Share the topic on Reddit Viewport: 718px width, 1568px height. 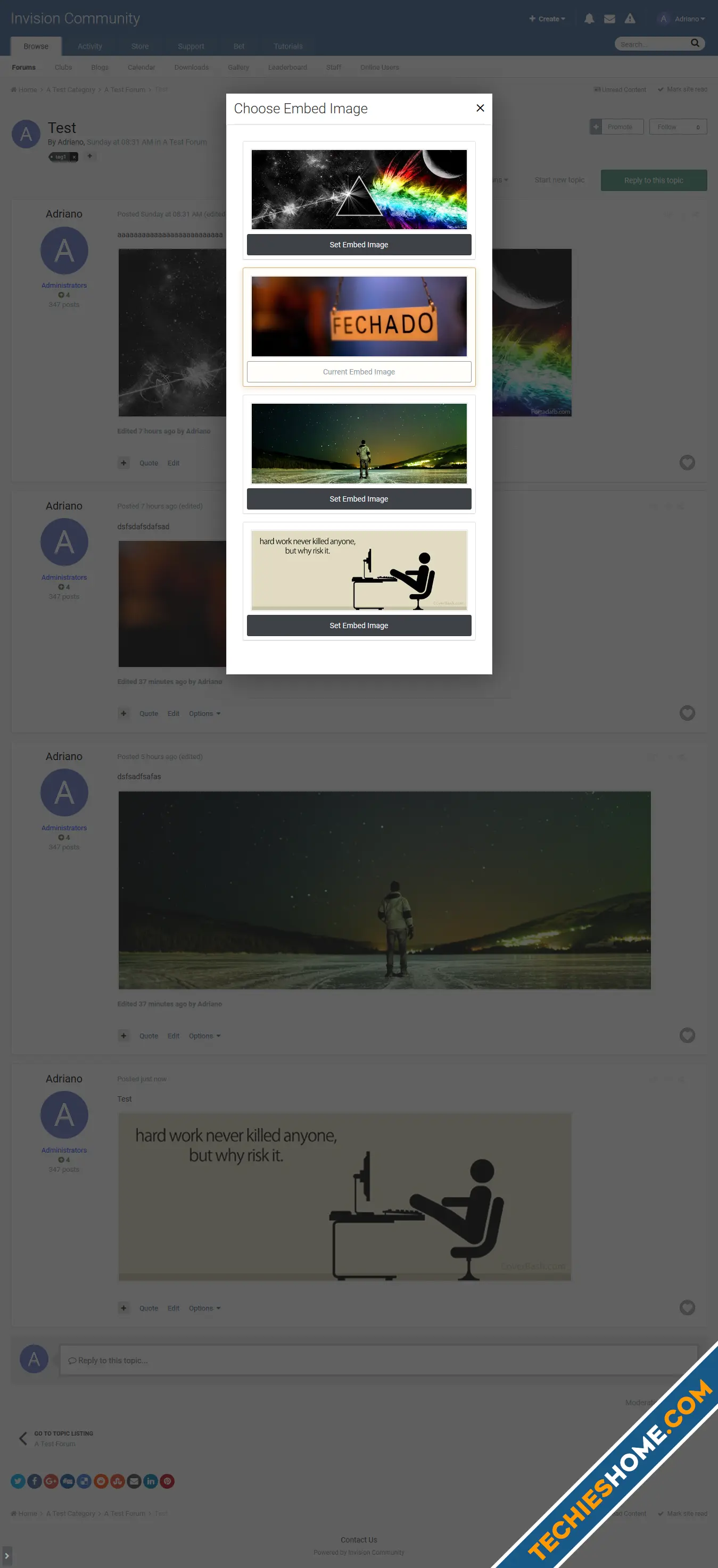pos(101,1481)
